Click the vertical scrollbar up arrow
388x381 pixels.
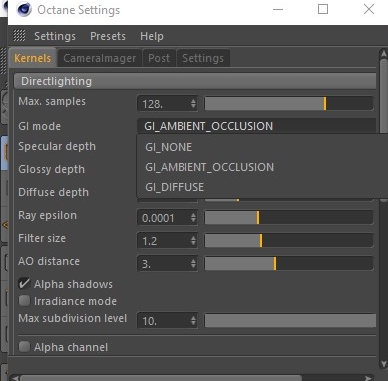[384, 54]
